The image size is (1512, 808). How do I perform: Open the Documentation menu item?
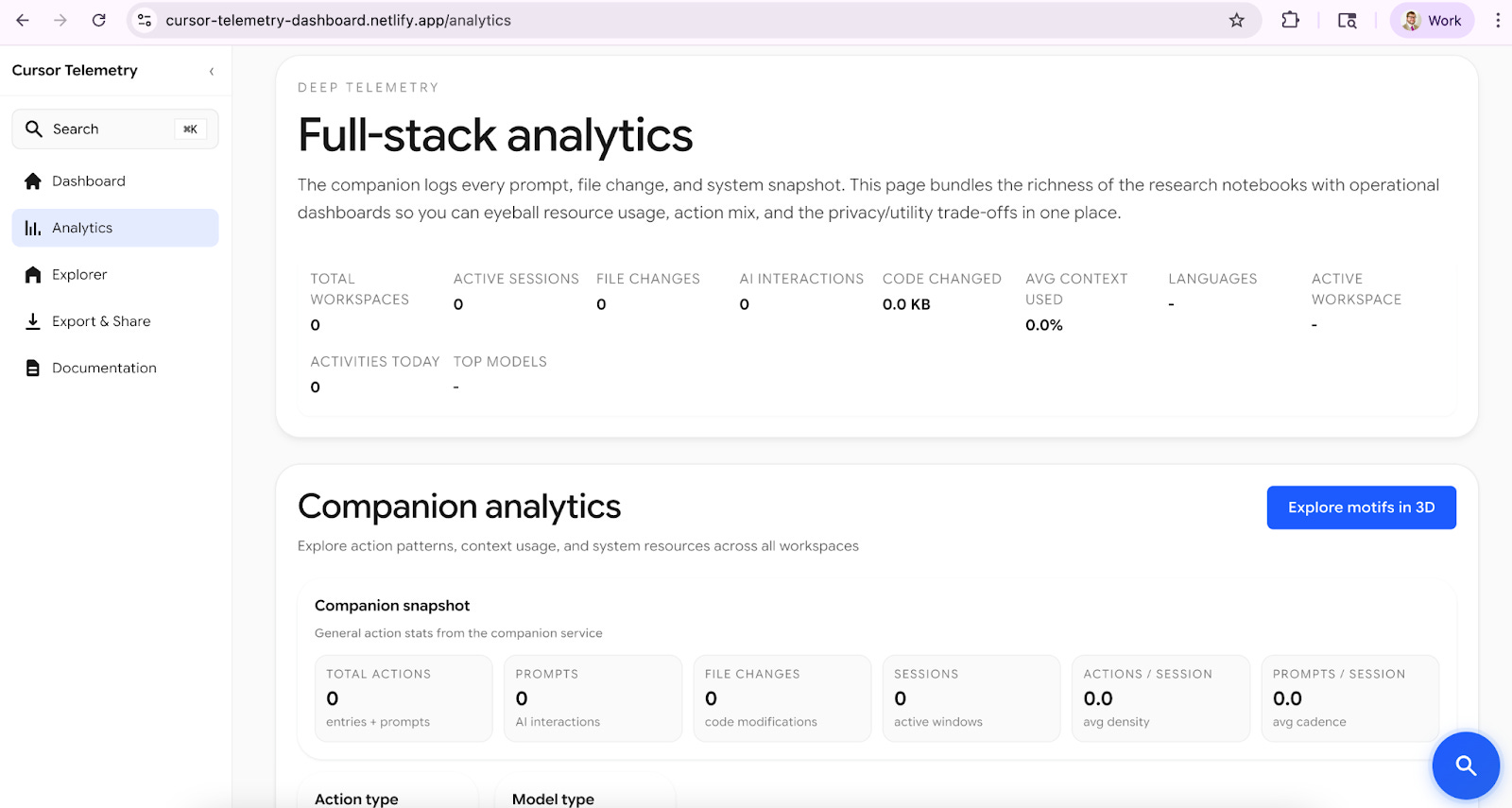(115, 368)
